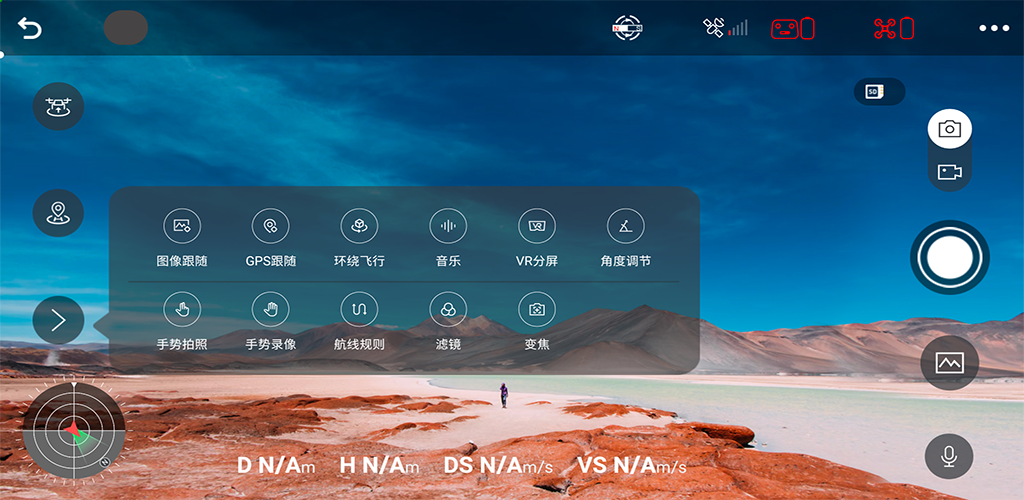The width and height of the screenshot is (1024, 500).
Task: Tap the remote controller battery icon
Action: click(x=792, y=28)
